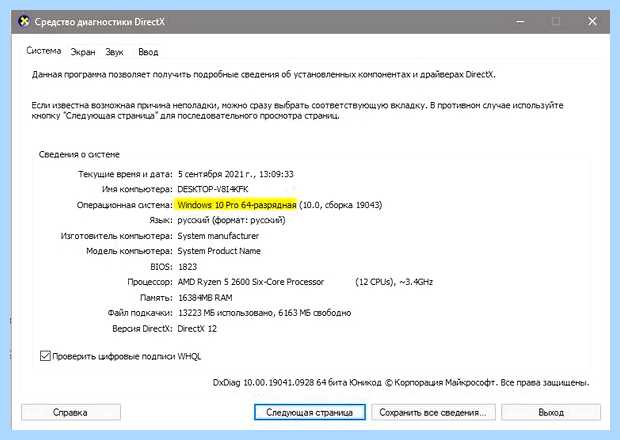The width and height of the screenshot is (620, 440).
Task: Click memory value 16384MB RAM
Action: [205, 298]
